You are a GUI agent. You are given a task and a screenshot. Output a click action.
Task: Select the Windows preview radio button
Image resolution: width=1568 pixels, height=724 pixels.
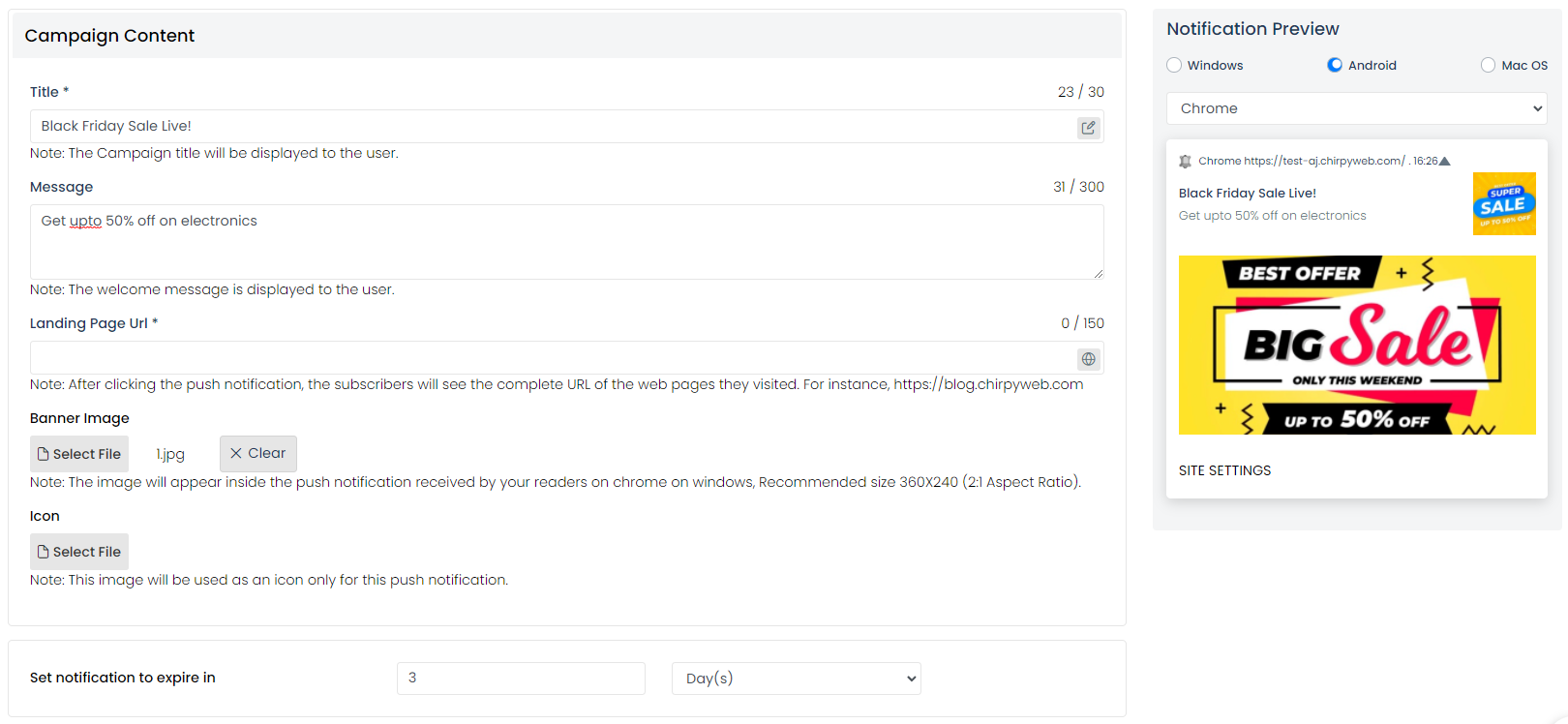coord(1174,65)
